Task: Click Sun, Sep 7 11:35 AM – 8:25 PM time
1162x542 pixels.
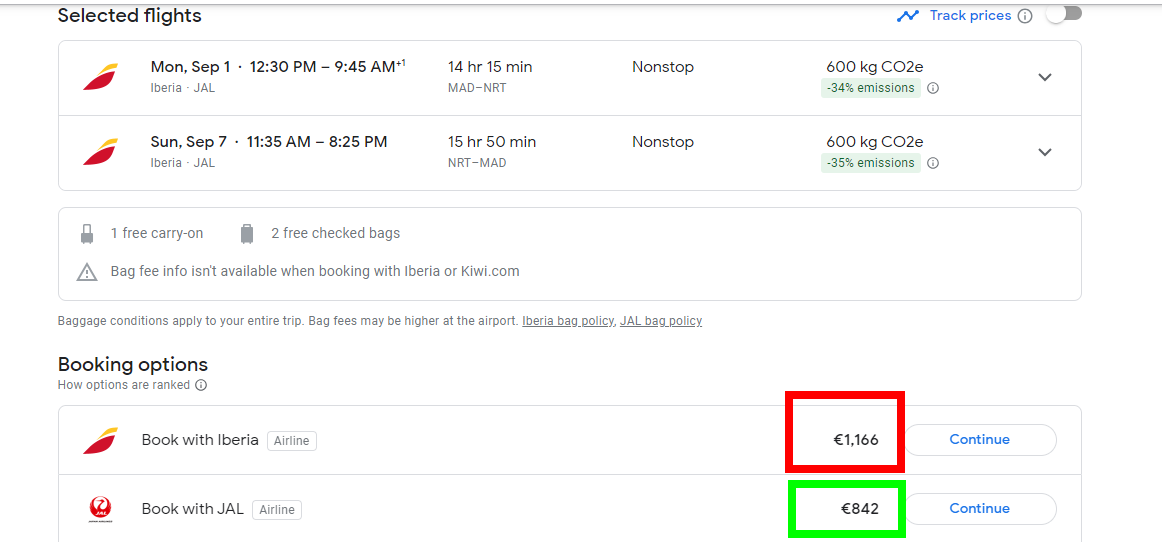Action: tap(269, 142)
